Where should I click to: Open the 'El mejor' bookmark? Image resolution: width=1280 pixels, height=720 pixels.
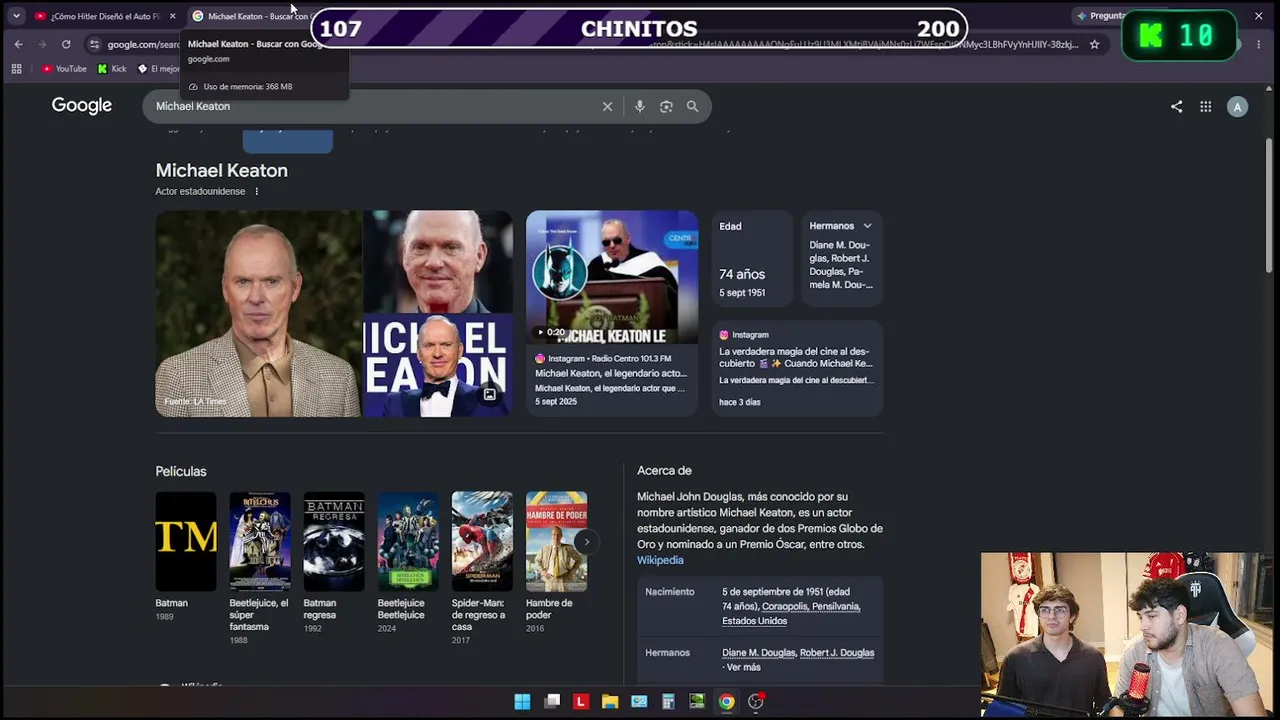click(159, 69)
